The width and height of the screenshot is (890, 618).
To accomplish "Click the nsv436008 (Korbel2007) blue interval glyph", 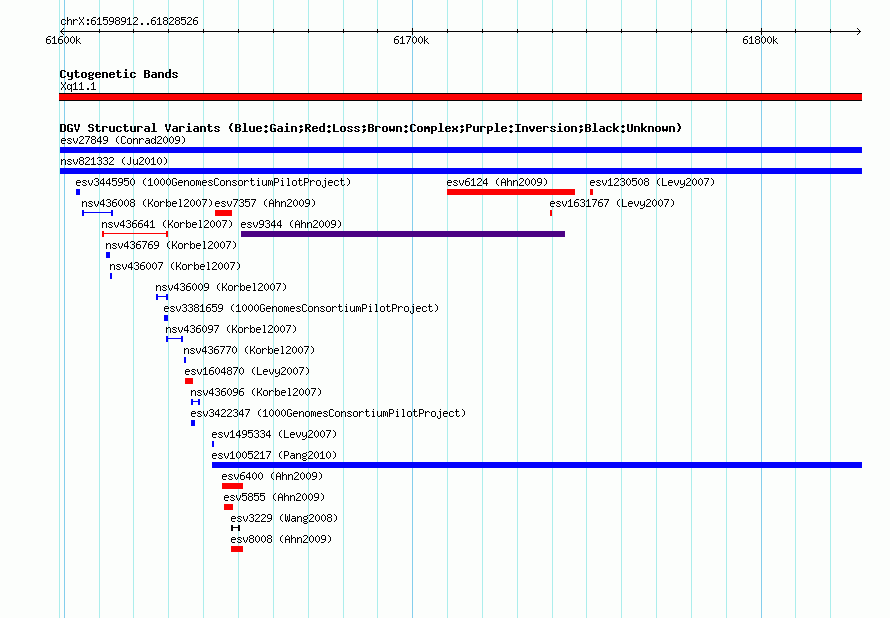I will point(98,213).
